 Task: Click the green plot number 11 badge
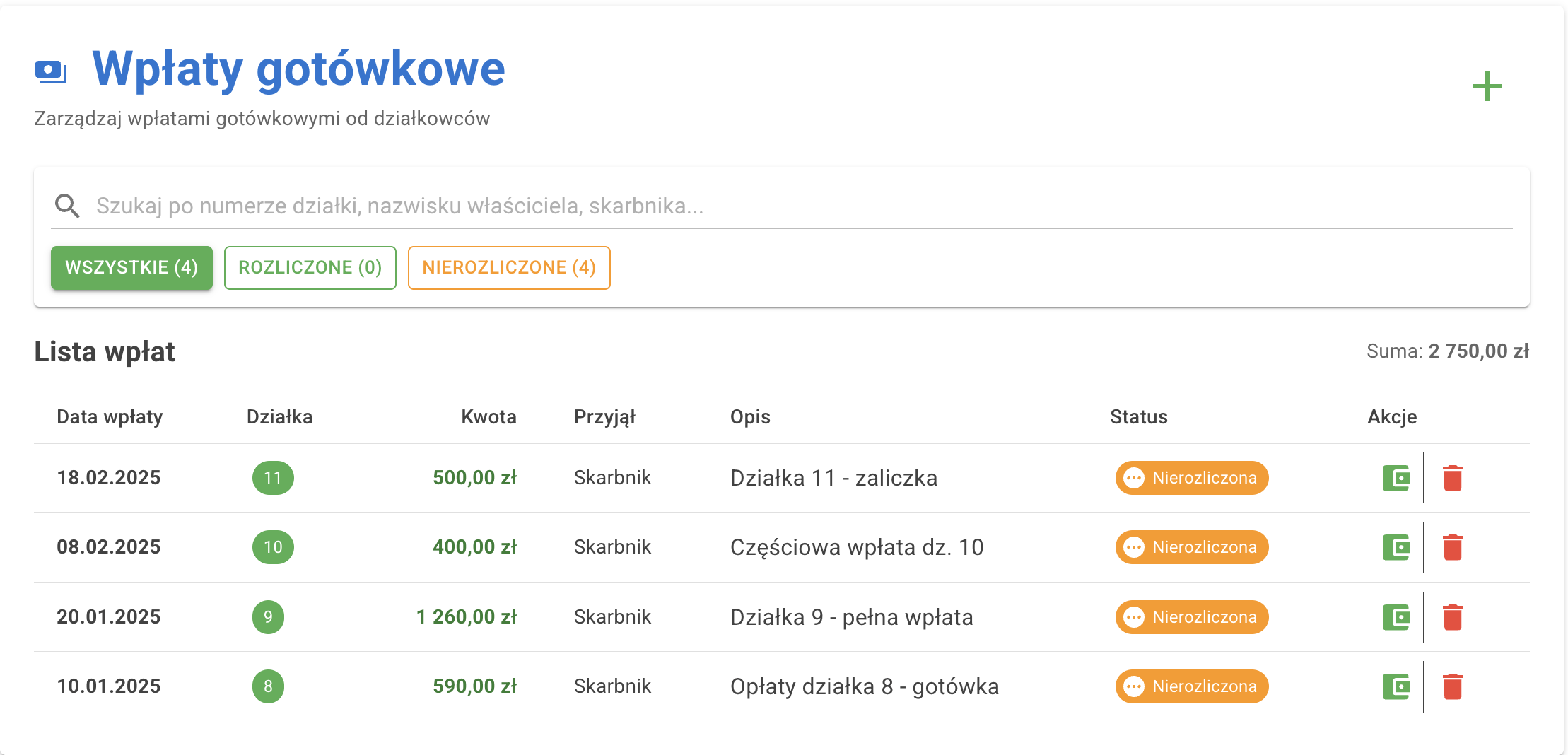(x=273, y=477)
